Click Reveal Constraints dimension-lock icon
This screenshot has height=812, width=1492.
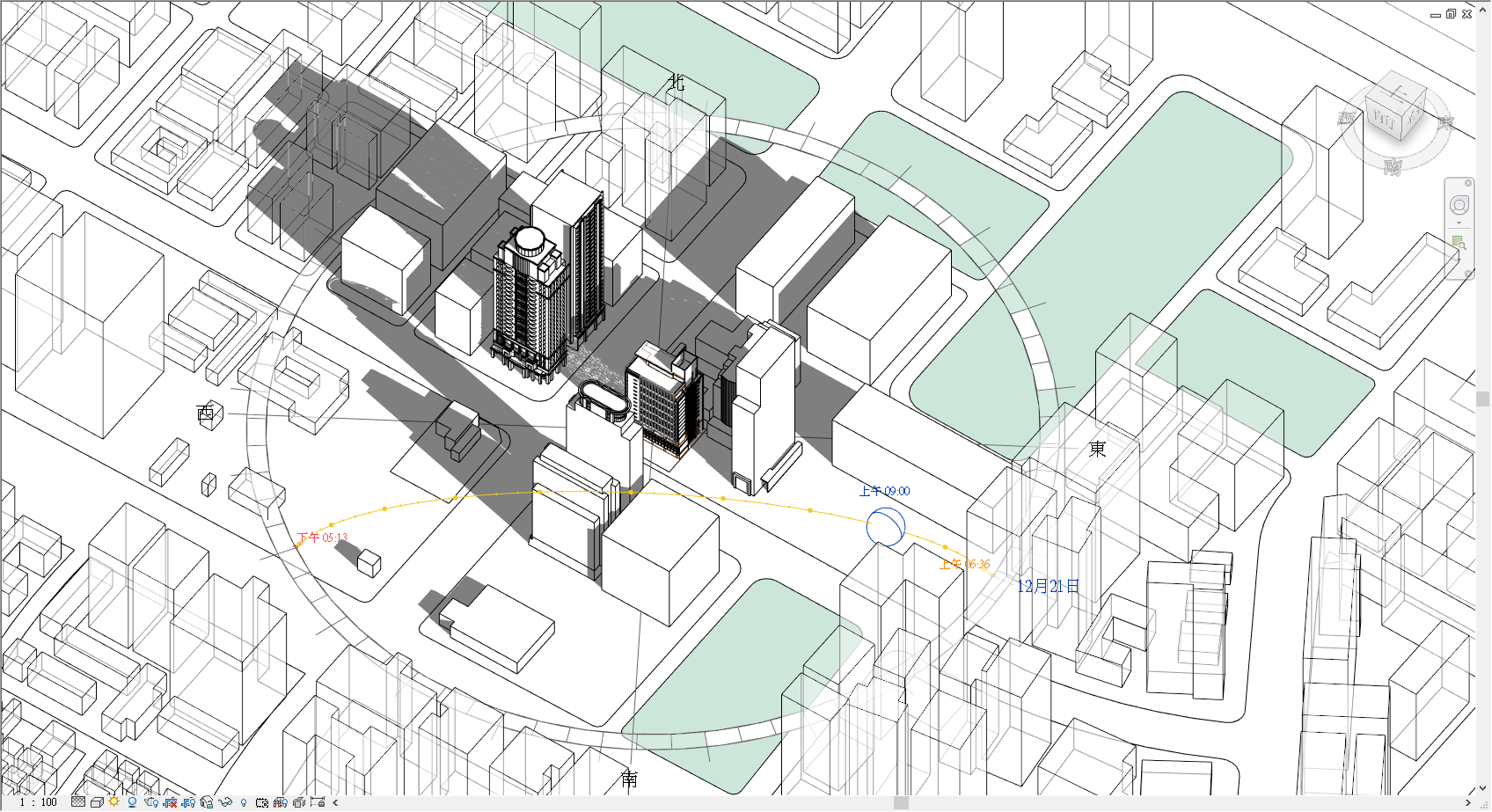coord(318,802)
